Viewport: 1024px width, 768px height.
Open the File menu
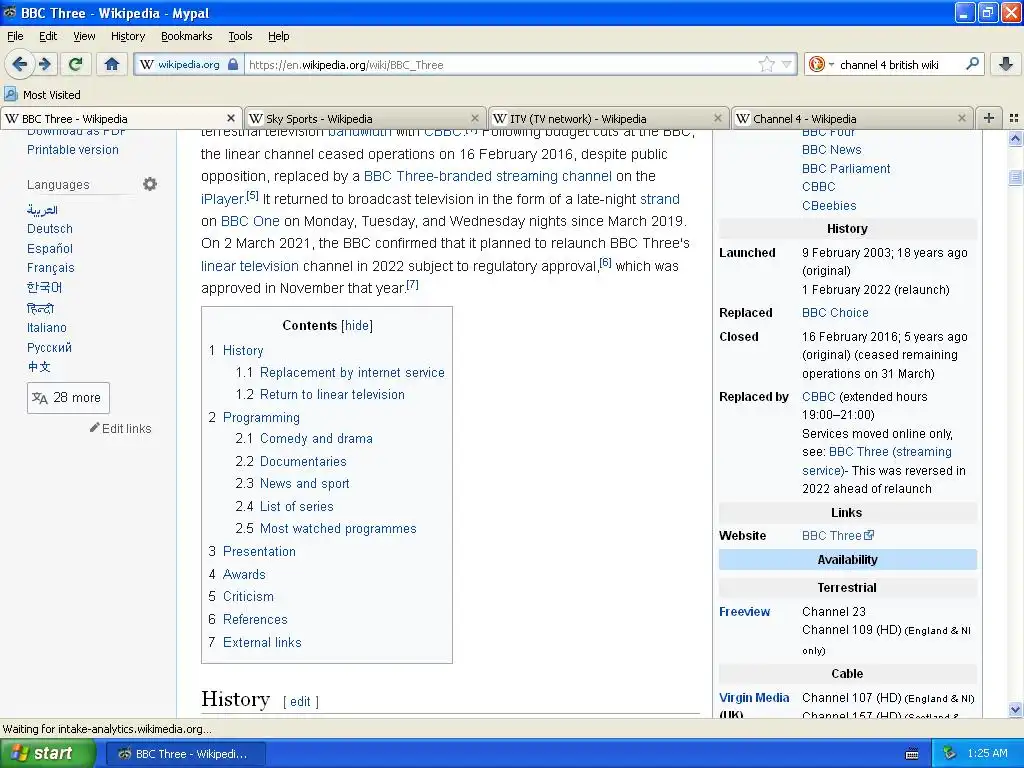pyautogui.click(x=15, y=36)
